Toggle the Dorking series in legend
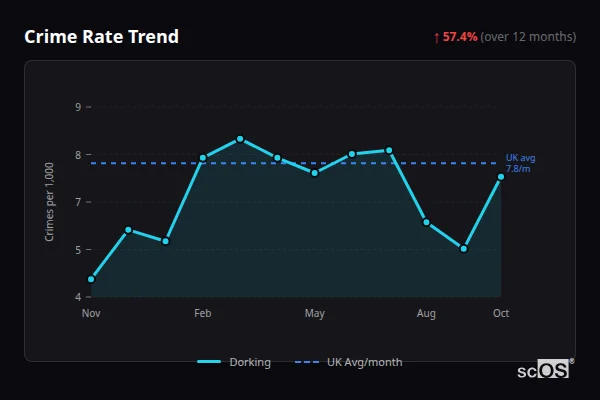The height and width of the screenshot is (400, 600). coord(234,362)
